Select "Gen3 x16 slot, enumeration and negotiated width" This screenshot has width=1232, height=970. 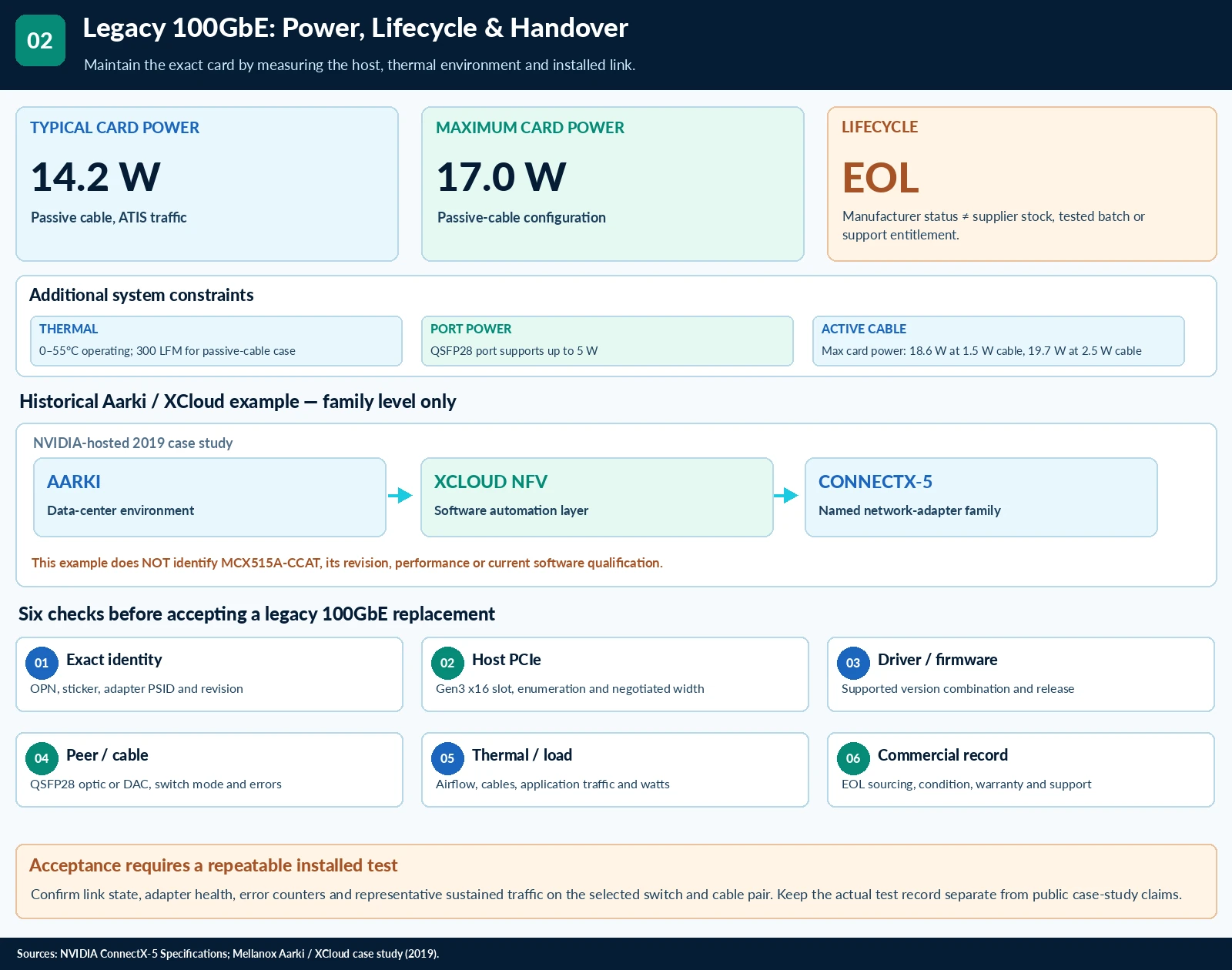(570, 689)
